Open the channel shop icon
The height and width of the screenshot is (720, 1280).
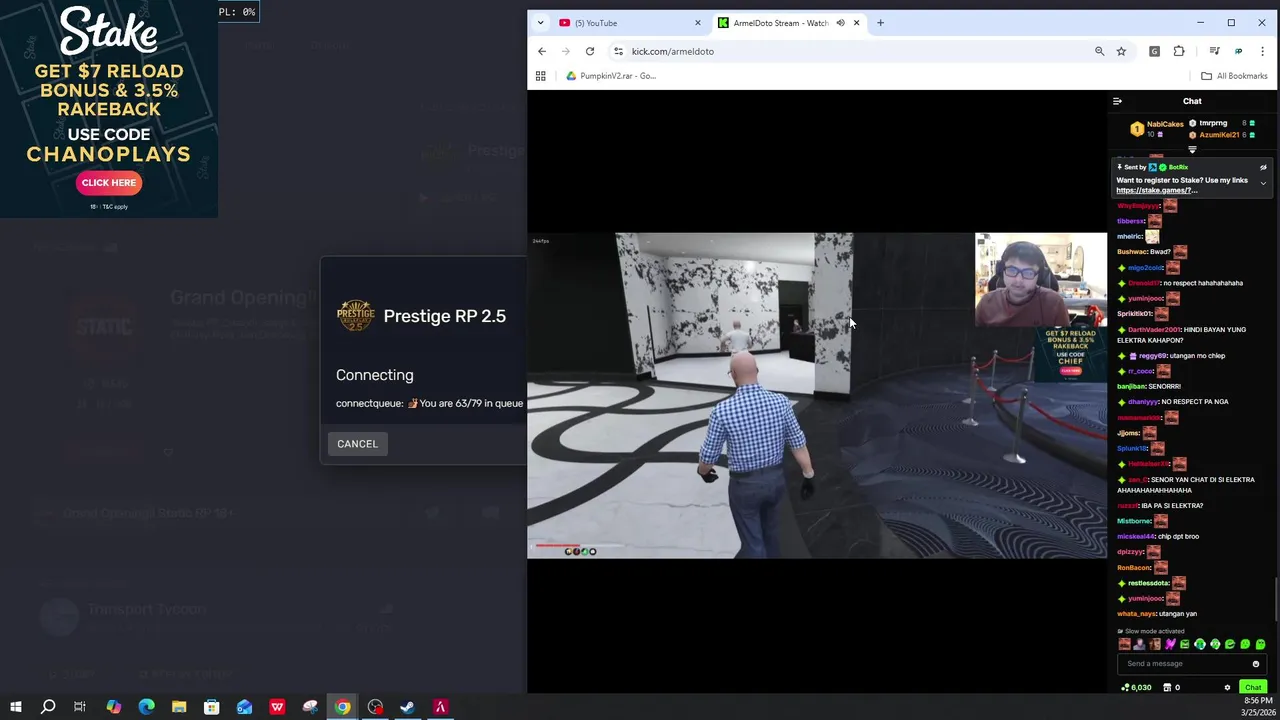click(x=1167, y=688)
